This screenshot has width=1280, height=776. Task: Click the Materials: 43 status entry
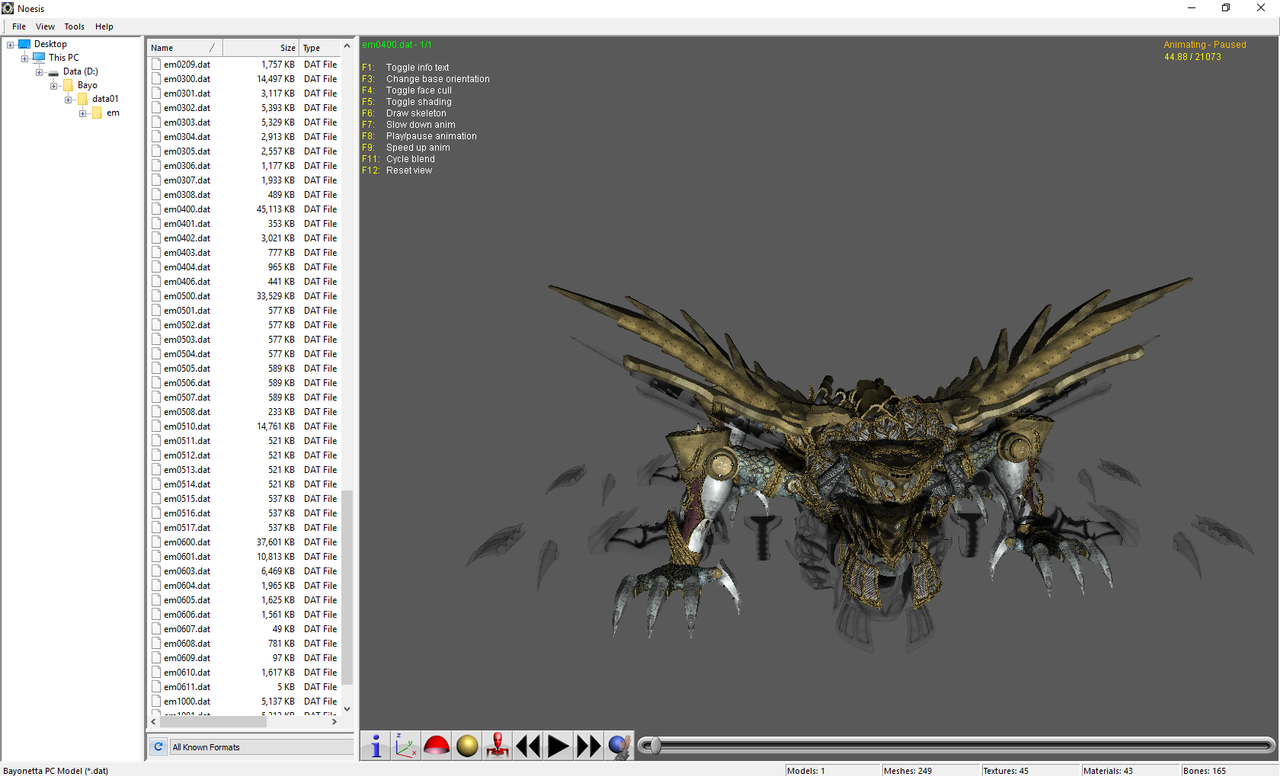(x=1110, y=771)
